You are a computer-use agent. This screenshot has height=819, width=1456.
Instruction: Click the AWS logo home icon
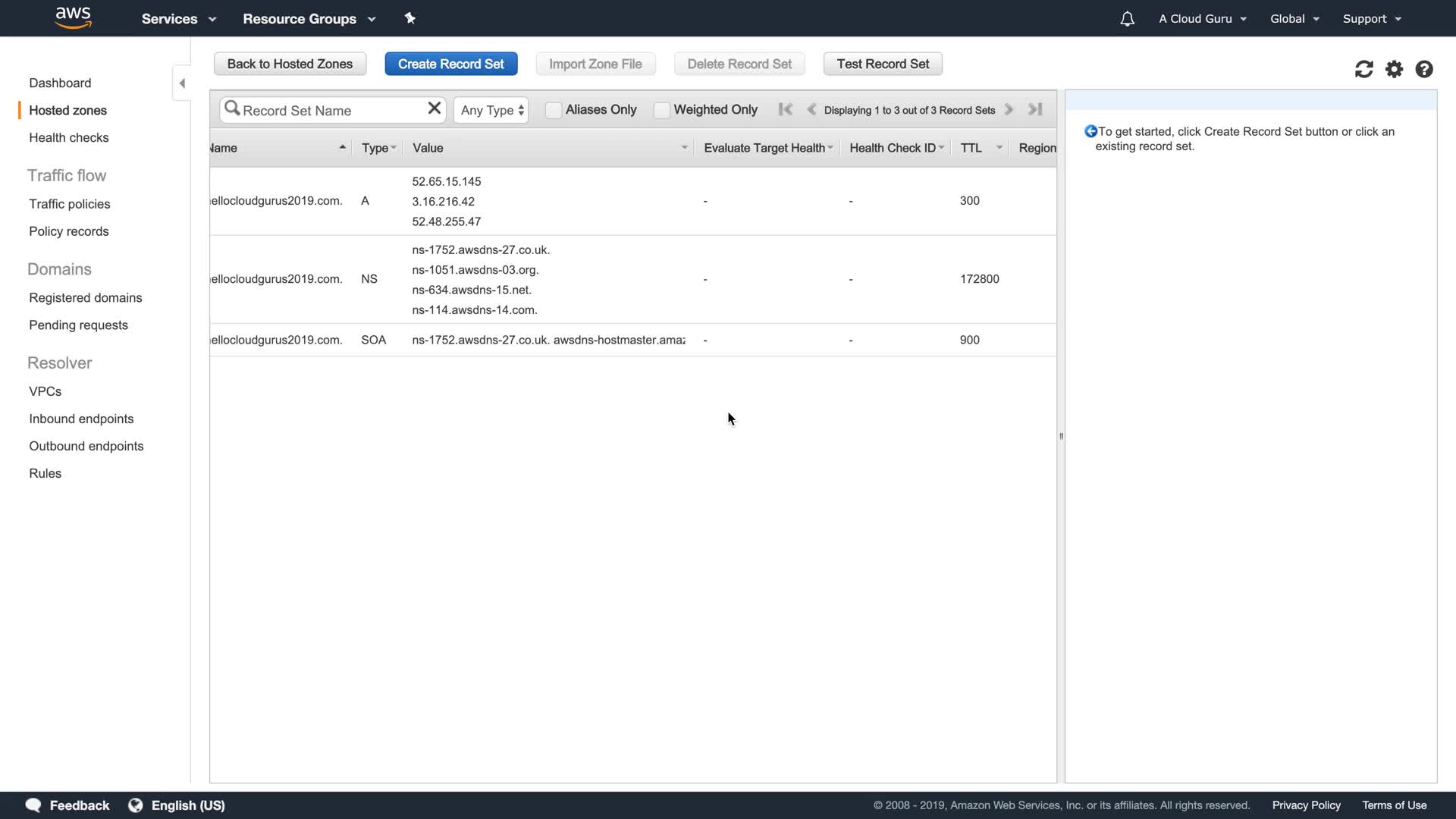(x=74, y=17)
